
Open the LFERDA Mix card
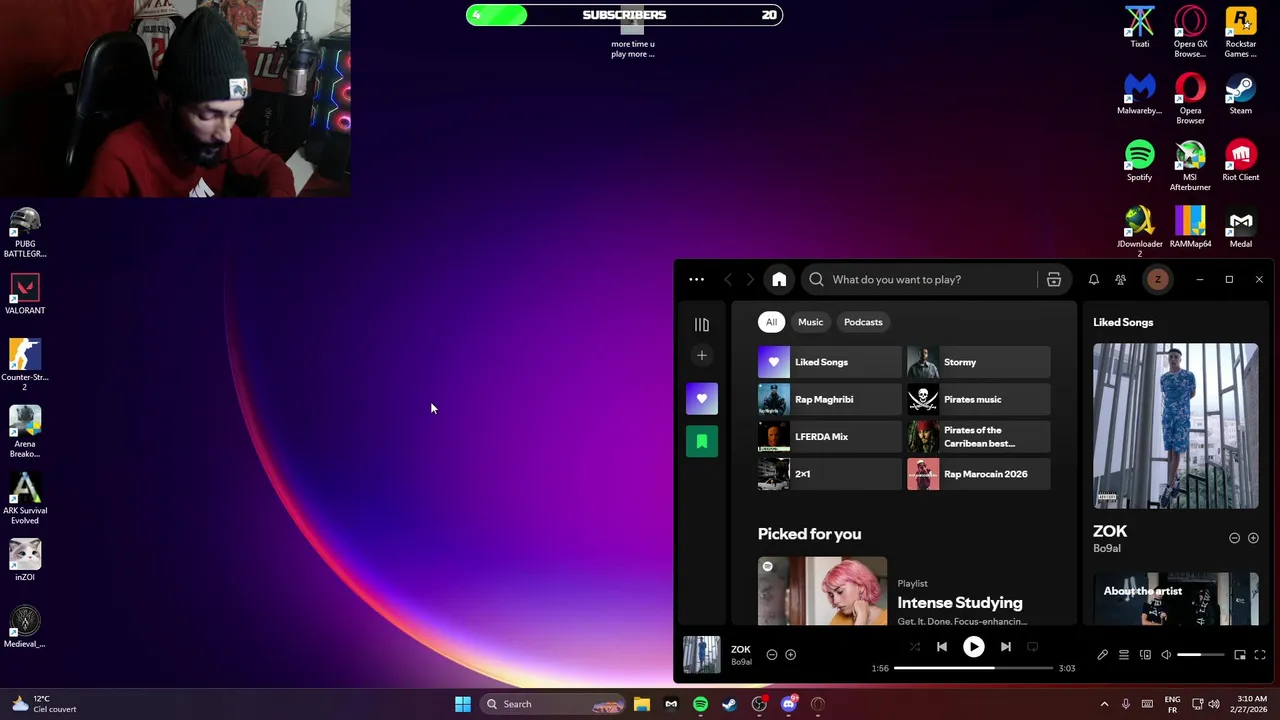829,437
